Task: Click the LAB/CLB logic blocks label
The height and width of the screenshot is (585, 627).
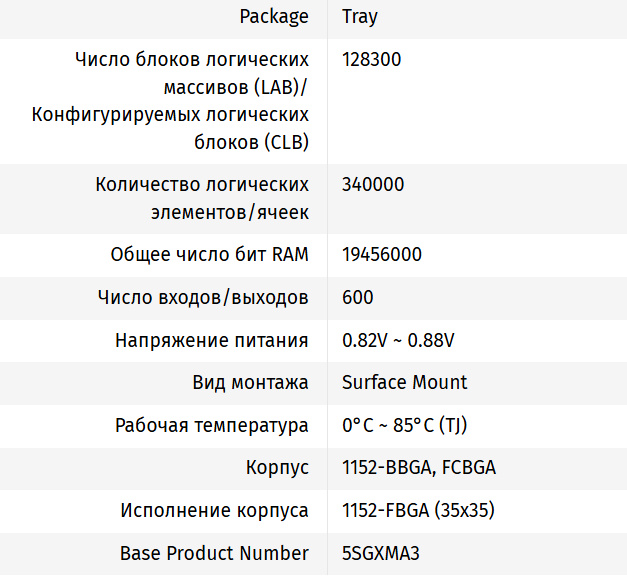Action: 170,101
